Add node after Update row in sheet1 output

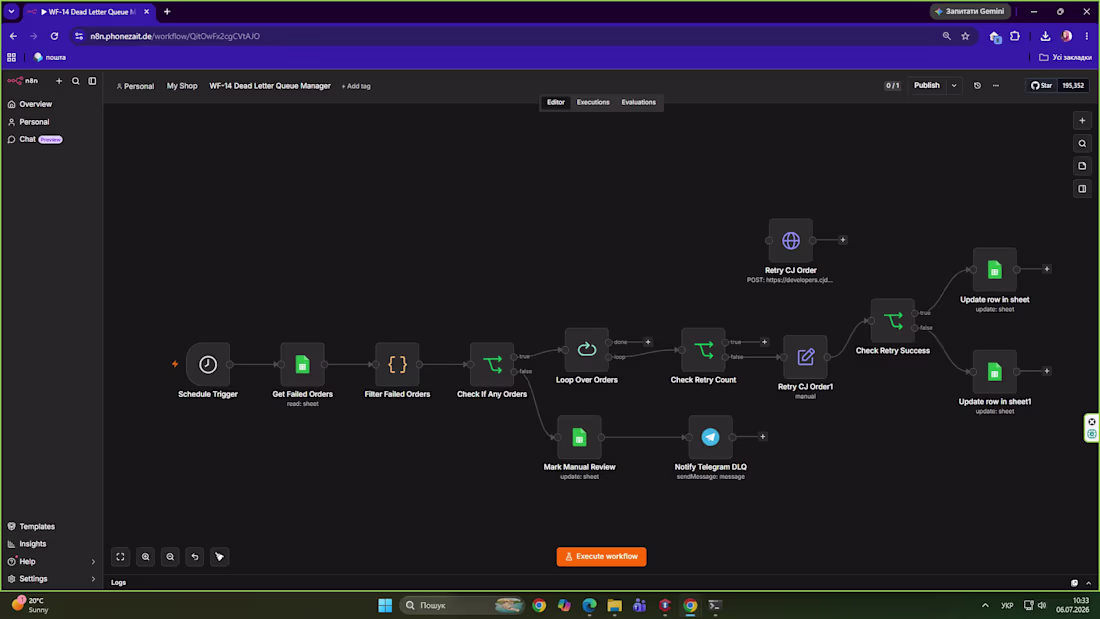[1047, 371]
